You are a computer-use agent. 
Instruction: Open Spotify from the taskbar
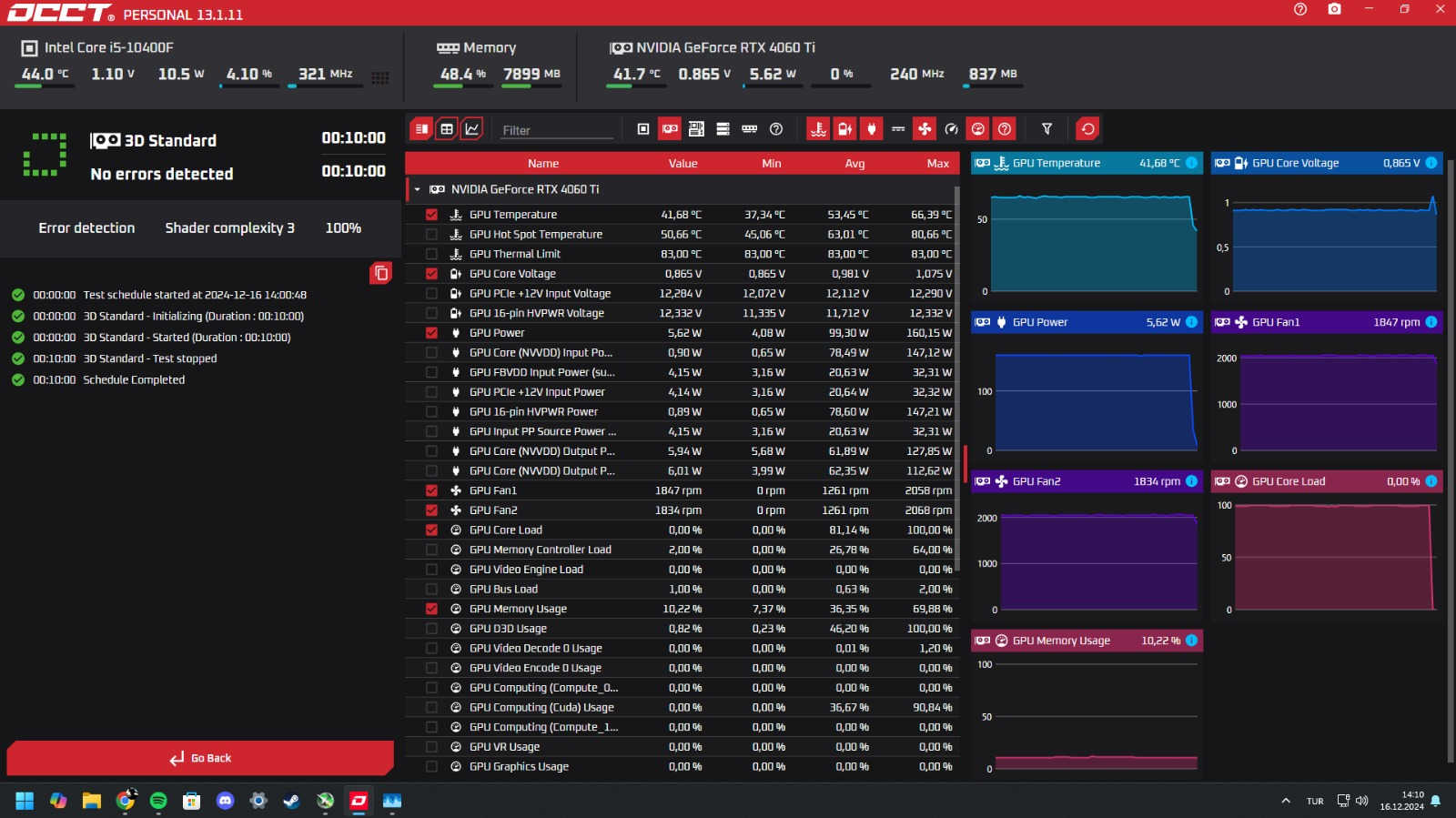[158, 801]
